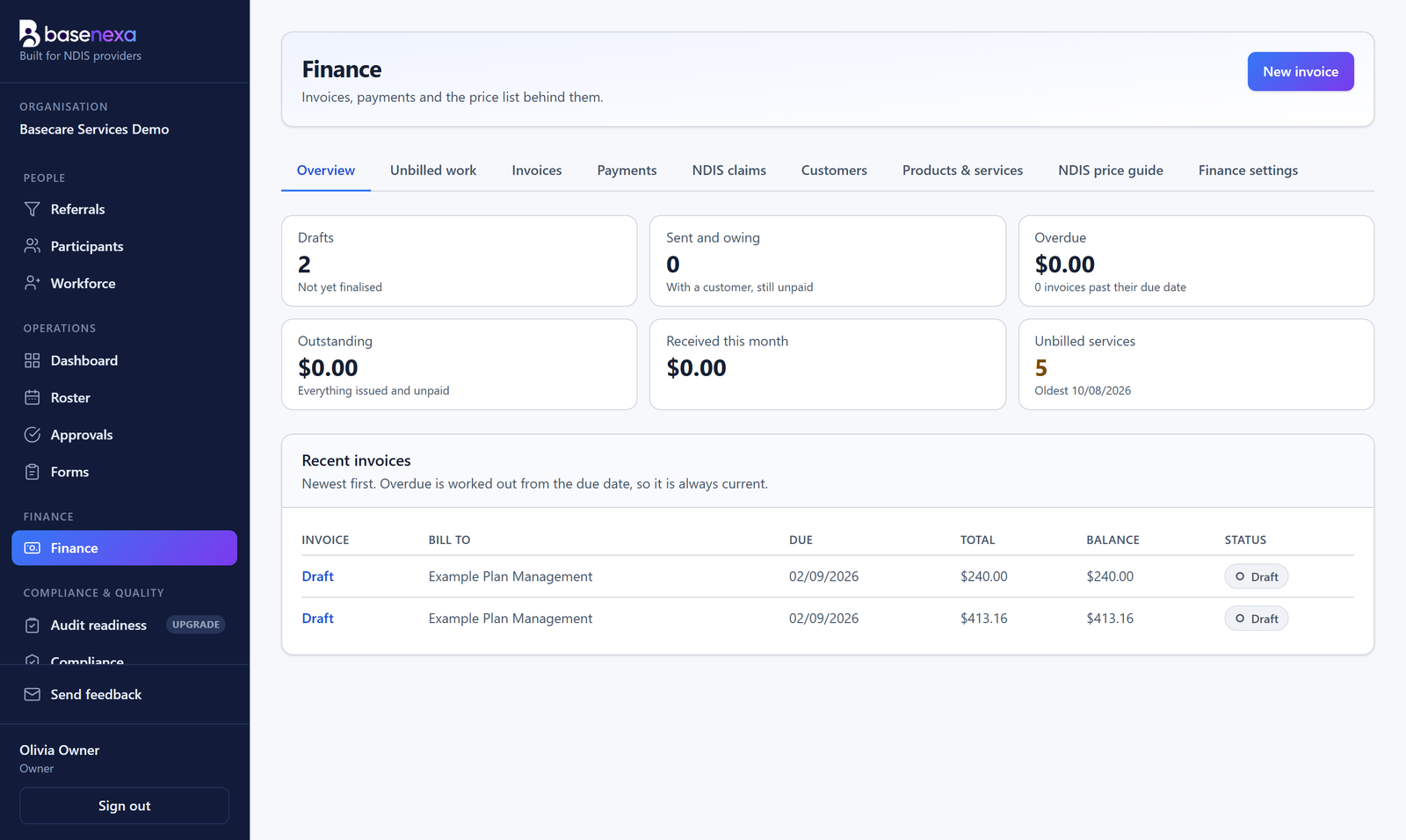The width and height of the screenshot is (1406, 840).
Task: Click the Audit readiness clipboard icon
Action: (x=33, y=625)
